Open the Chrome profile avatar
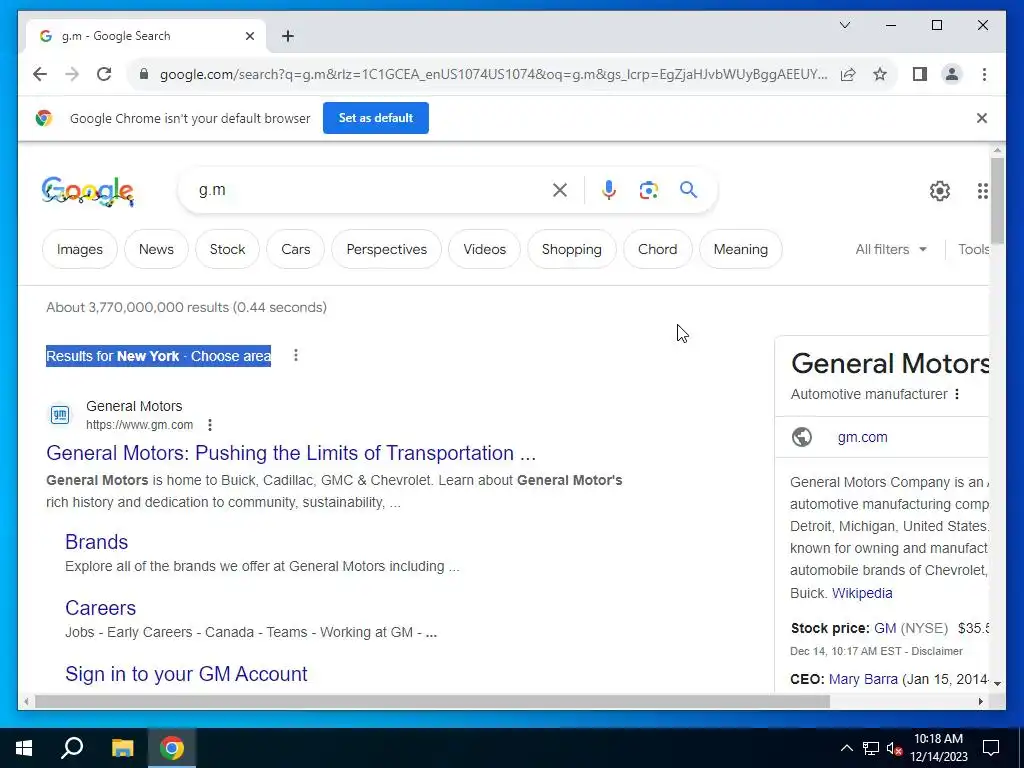Viewport: 1024px width, 768px height. (952, 74)
